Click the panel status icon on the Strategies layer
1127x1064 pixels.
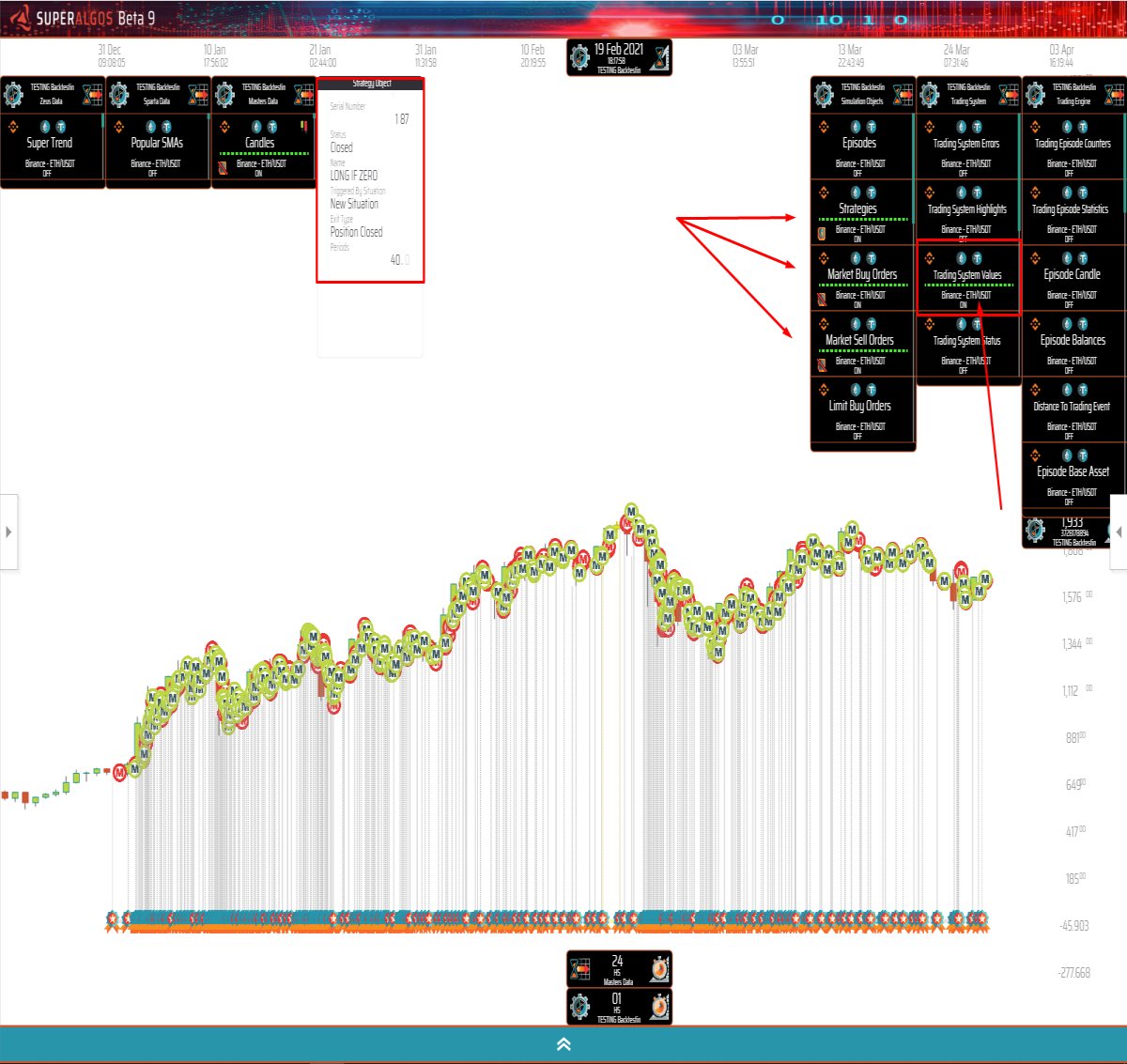pos(822,234)
